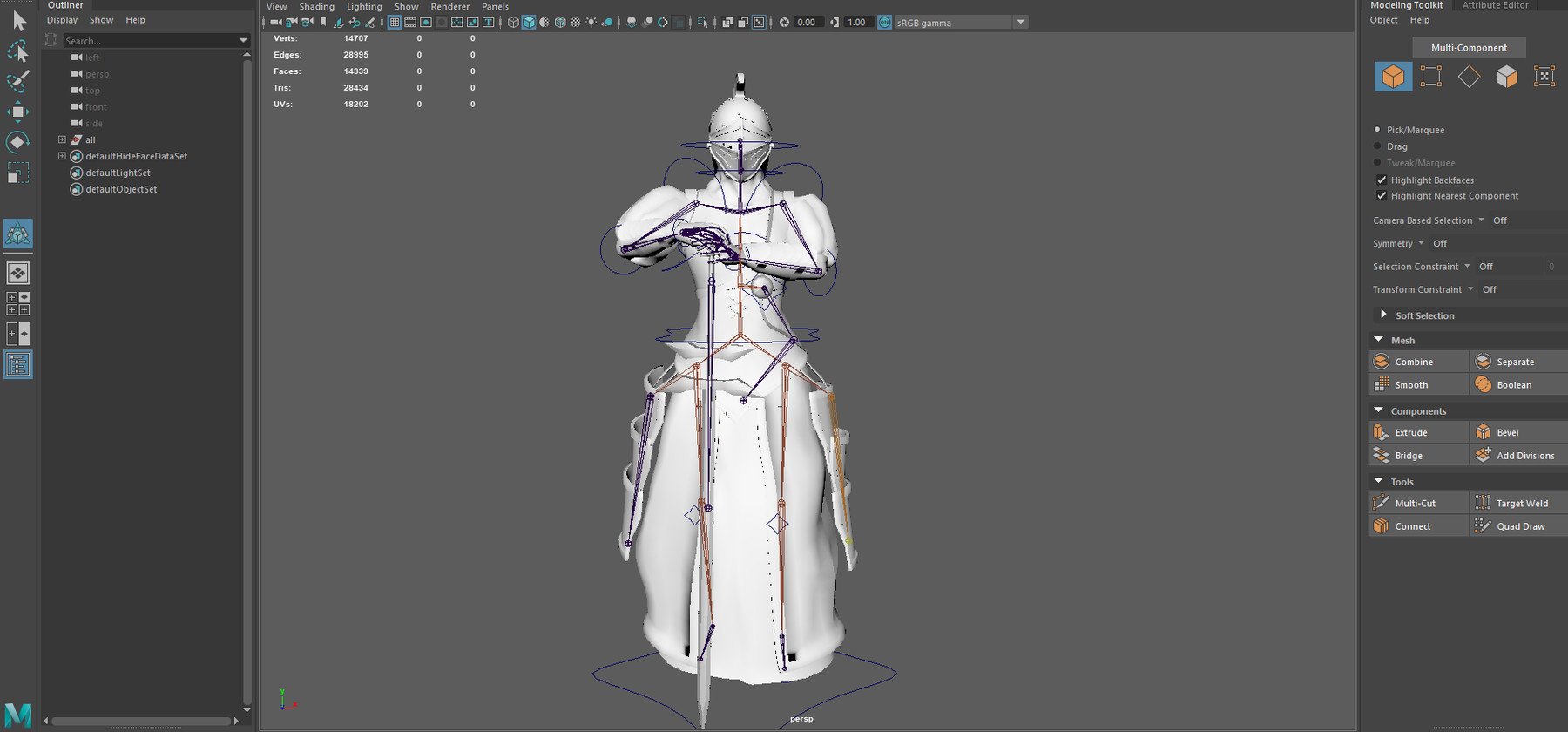
Task: Select Face component mode icon
Action: (x=1506, y=77)
